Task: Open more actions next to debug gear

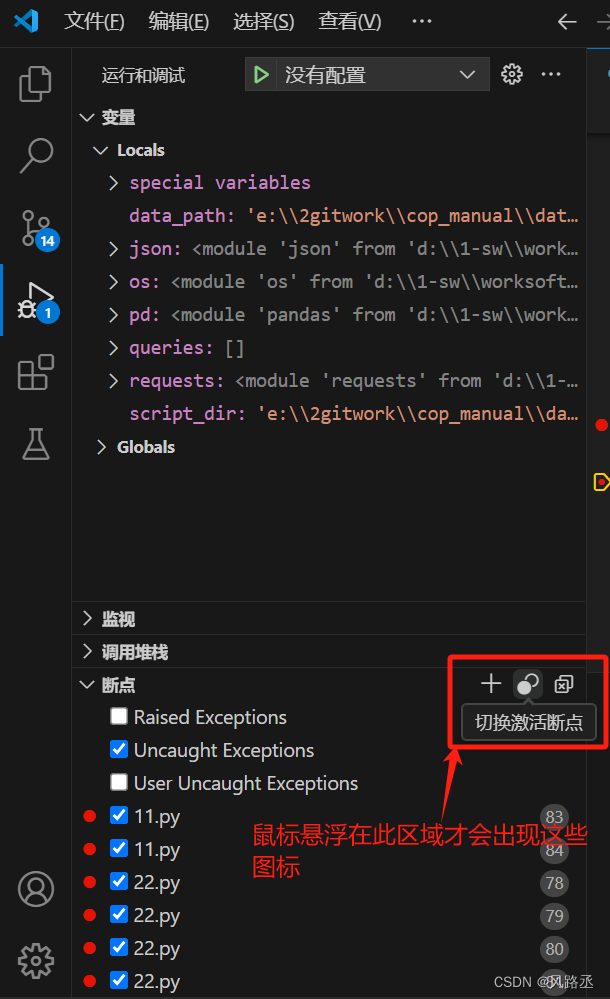Action: [x=551, y=75]
